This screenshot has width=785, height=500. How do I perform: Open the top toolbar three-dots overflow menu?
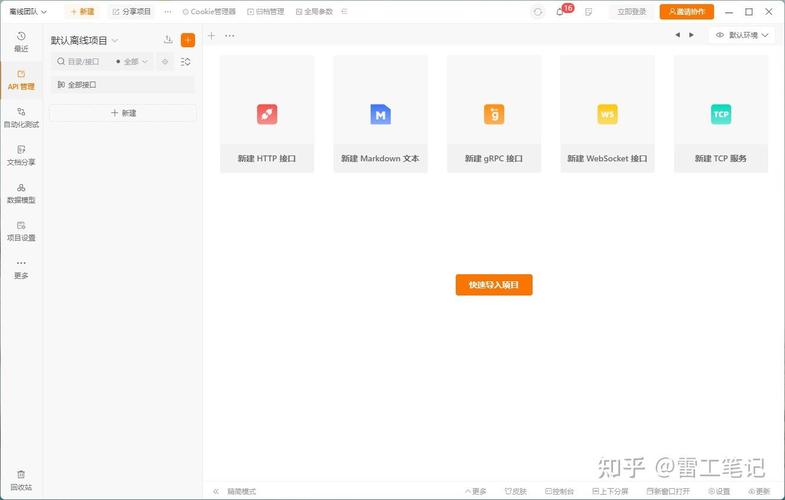(x=168, y=12)
